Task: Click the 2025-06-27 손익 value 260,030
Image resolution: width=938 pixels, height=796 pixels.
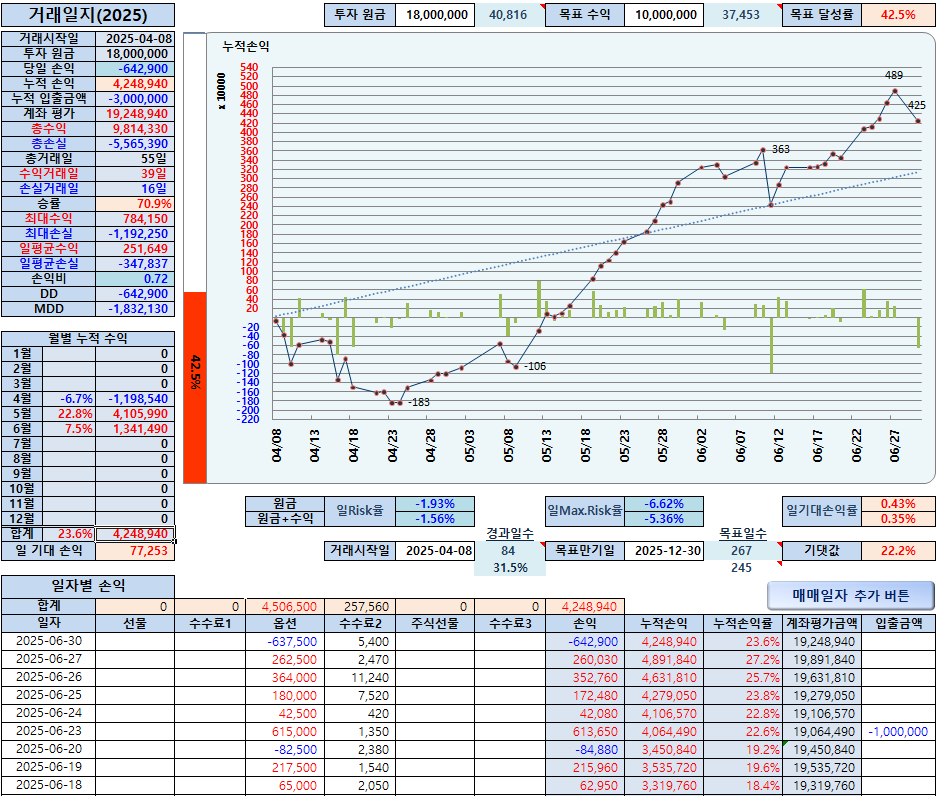Action: coord(585,660)
